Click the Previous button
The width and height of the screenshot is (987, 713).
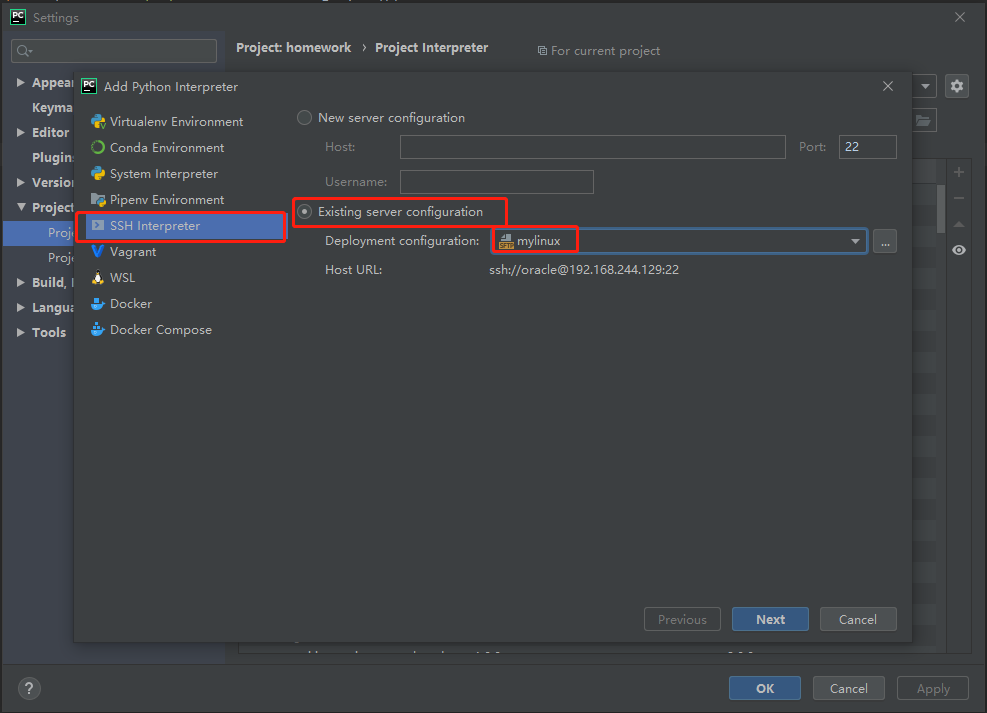[x=682, y=619]
